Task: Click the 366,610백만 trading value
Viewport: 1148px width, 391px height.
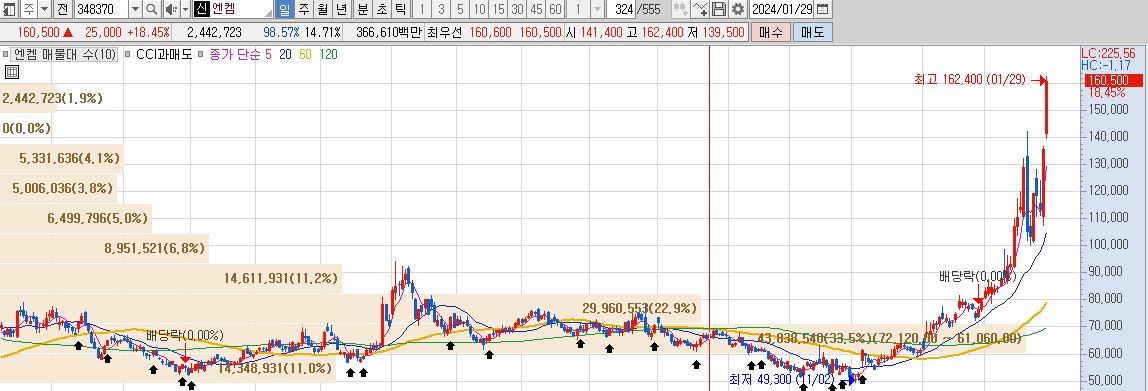Action: (390, 32)
